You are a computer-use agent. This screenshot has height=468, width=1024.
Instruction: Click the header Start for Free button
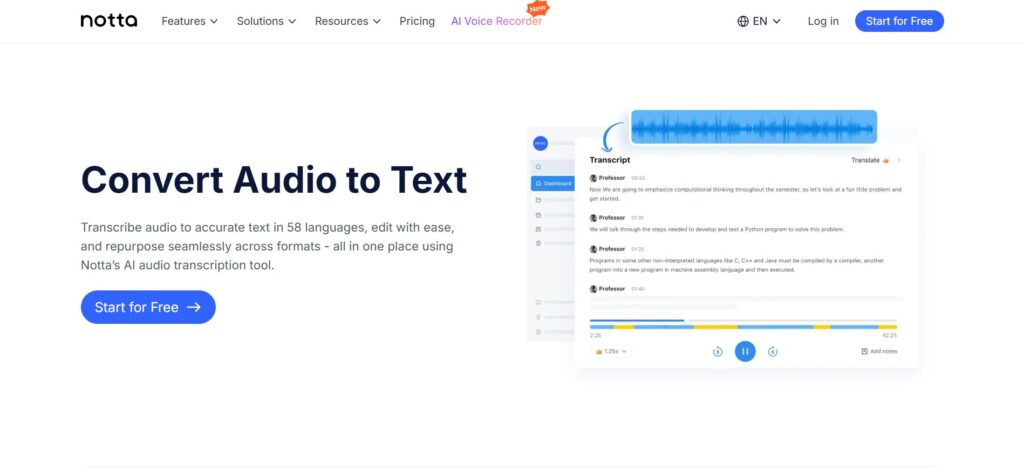(899, 21)
